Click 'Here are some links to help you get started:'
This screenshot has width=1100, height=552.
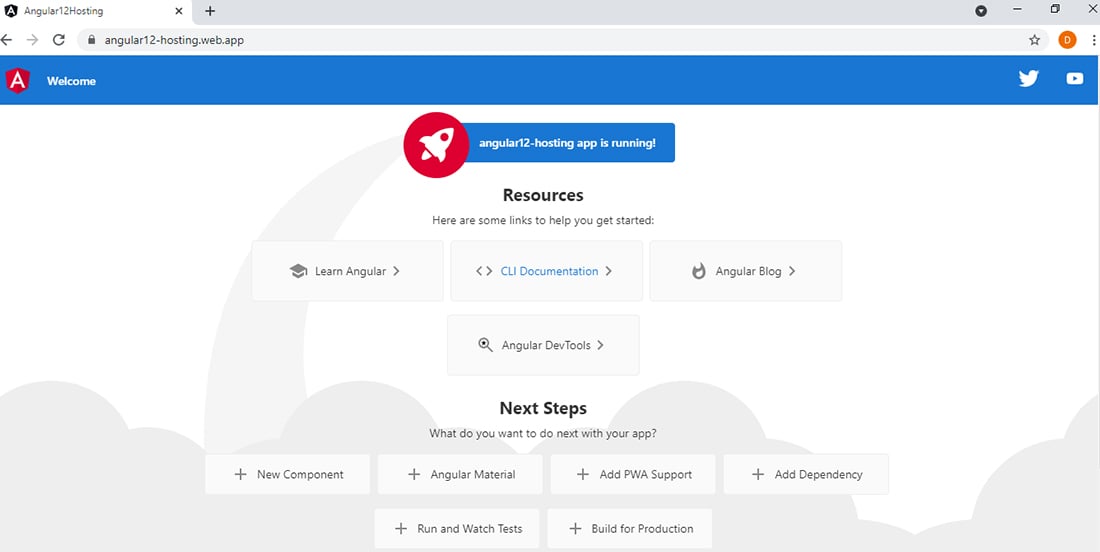tap(543, 220)
